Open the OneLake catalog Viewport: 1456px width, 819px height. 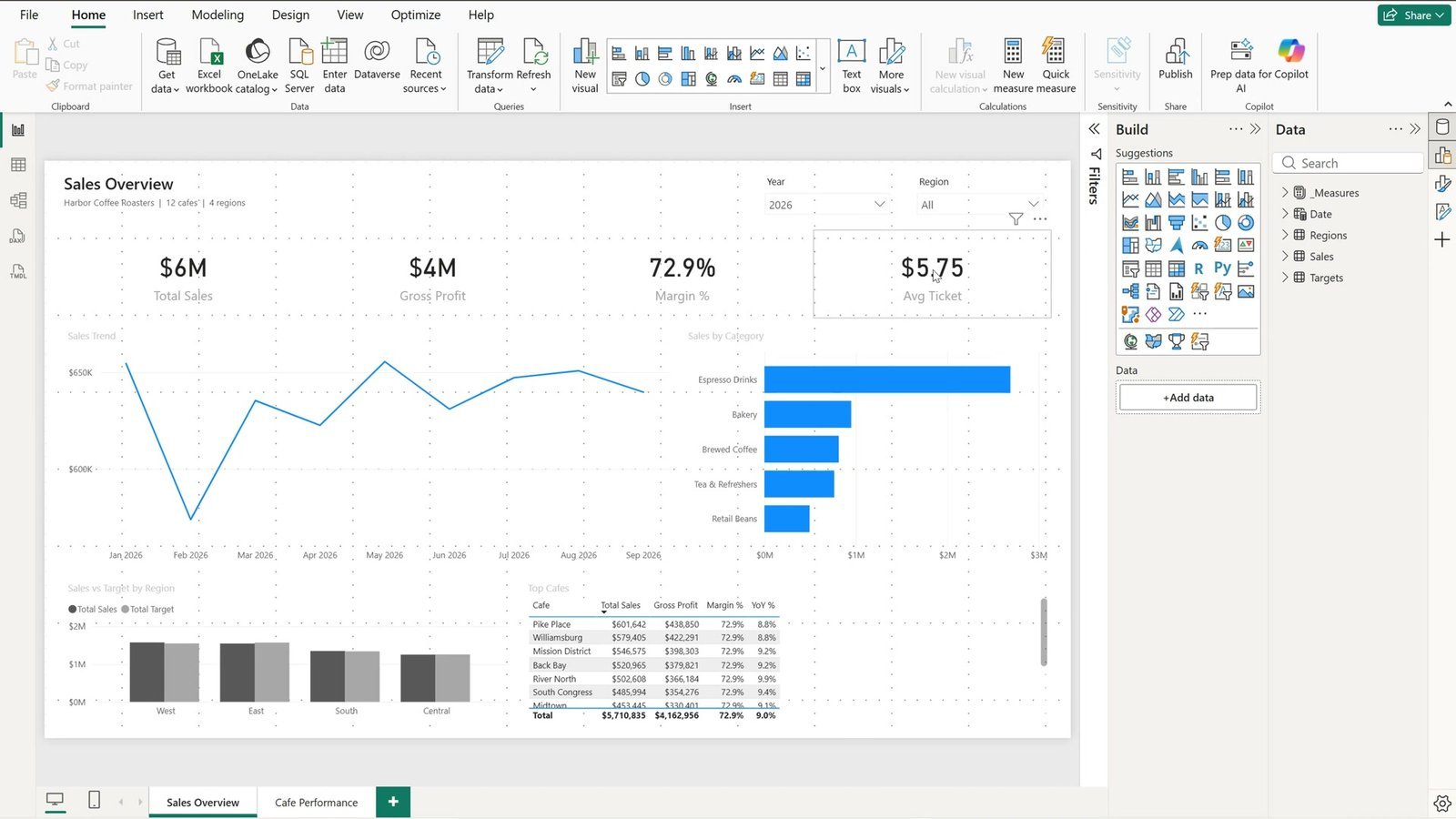(258, 66)
